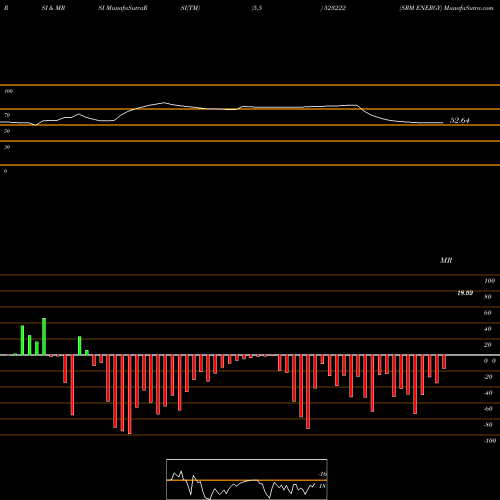
Task: Click the MR chart title label
Action: [x=446, y=260]
